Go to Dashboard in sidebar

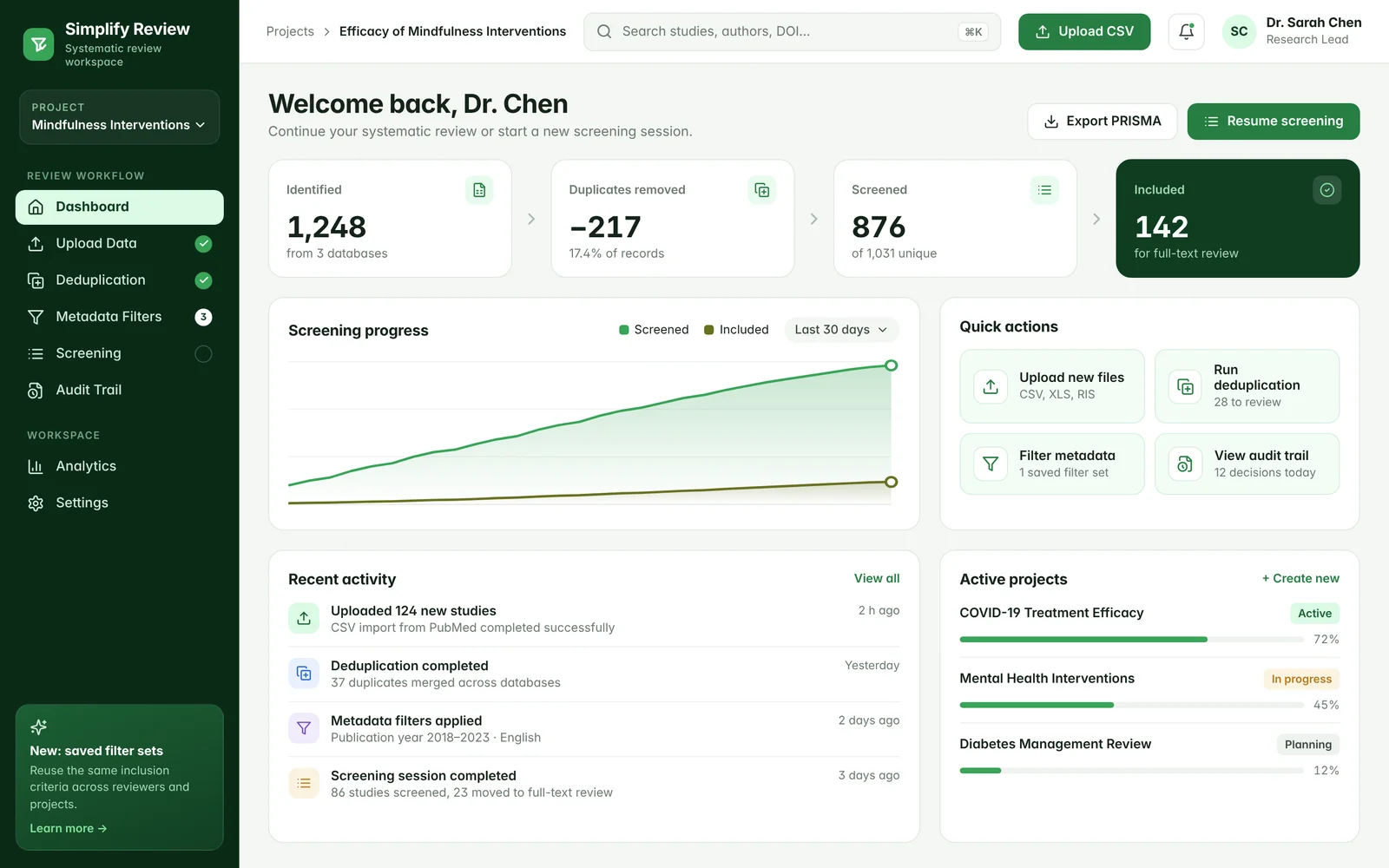coord(119,207)
